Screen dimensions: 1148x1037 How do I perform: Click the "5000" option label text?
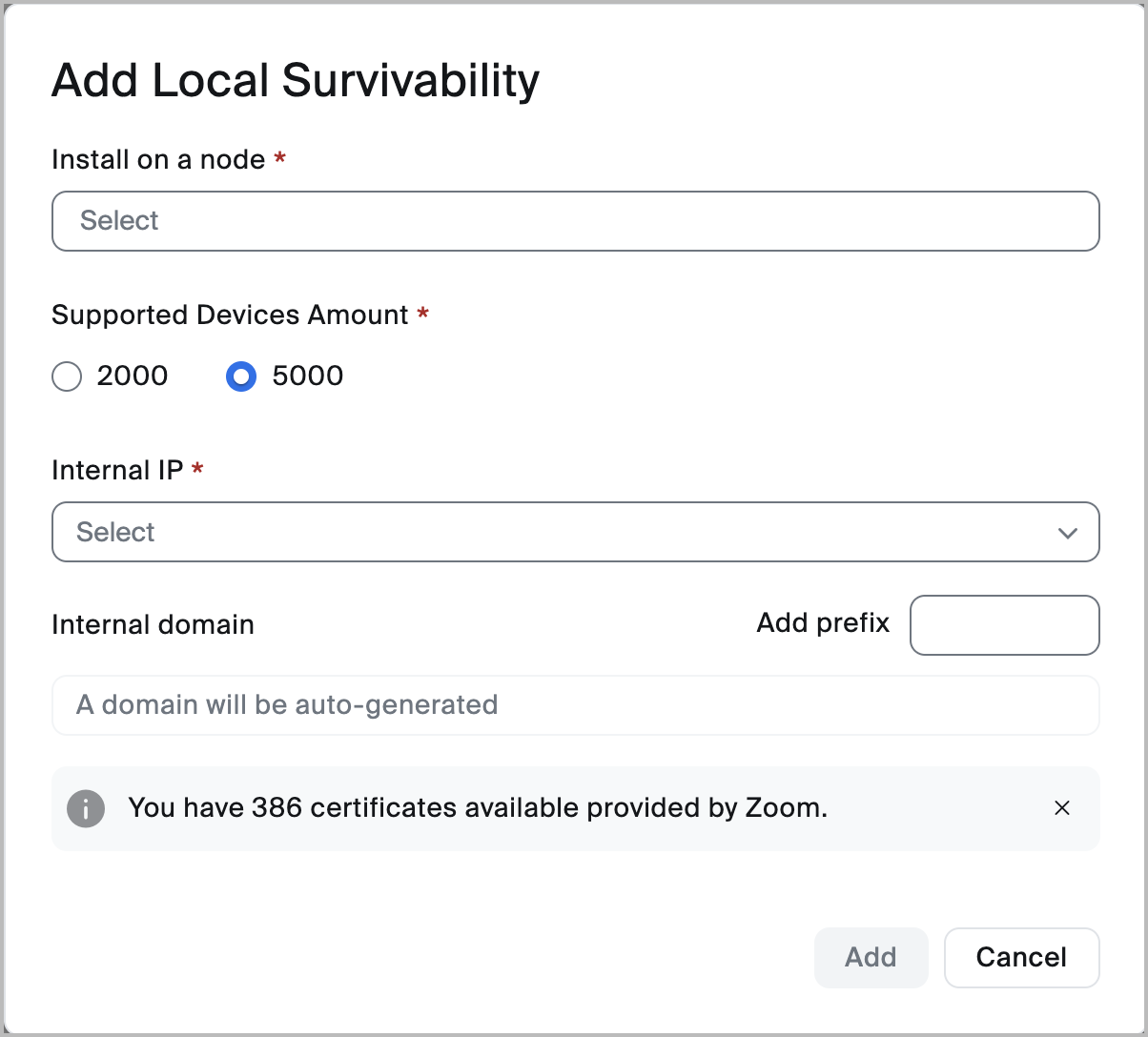[x=307, y=376]
